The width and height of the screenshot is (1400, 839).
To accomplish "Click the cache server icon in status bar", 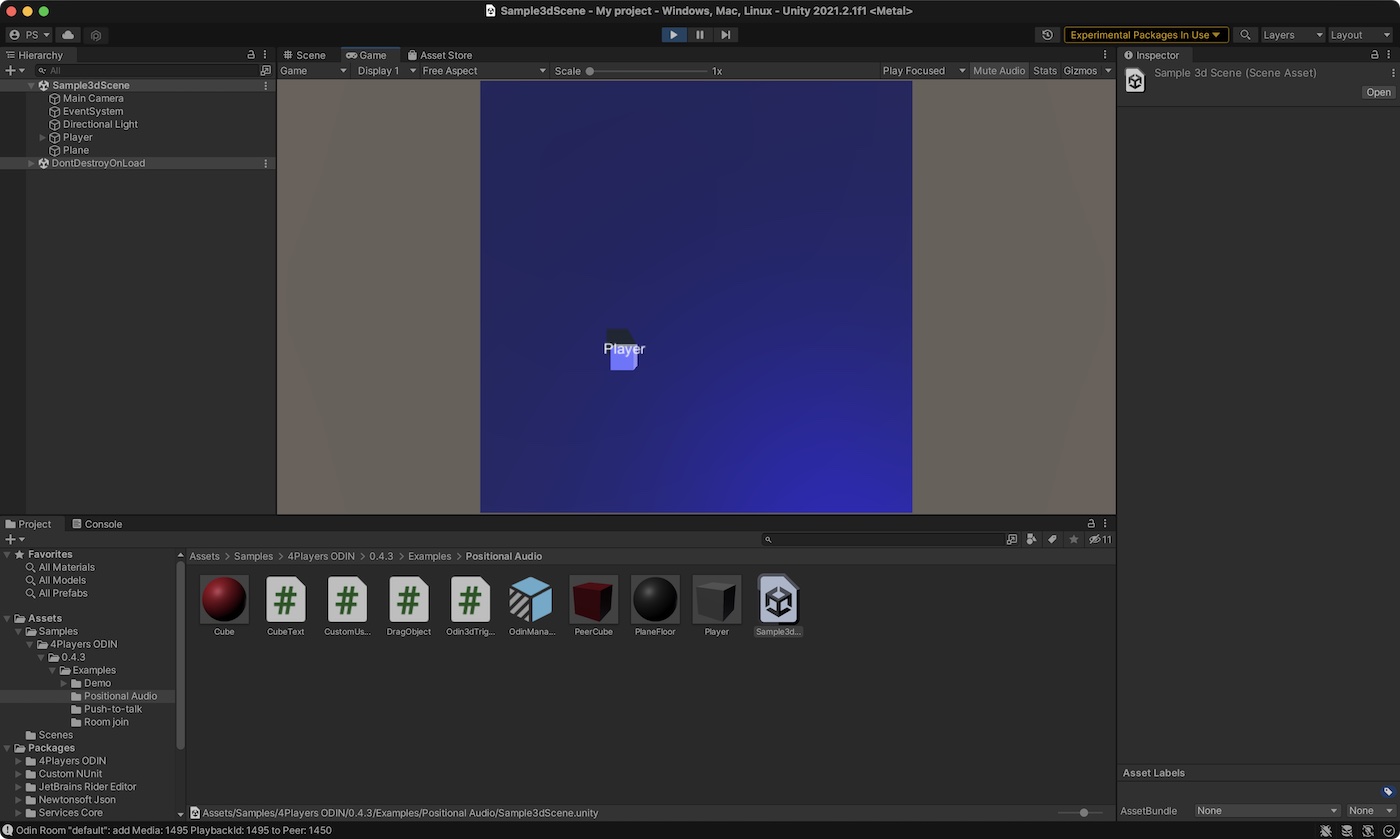I will coord(1348,831).
